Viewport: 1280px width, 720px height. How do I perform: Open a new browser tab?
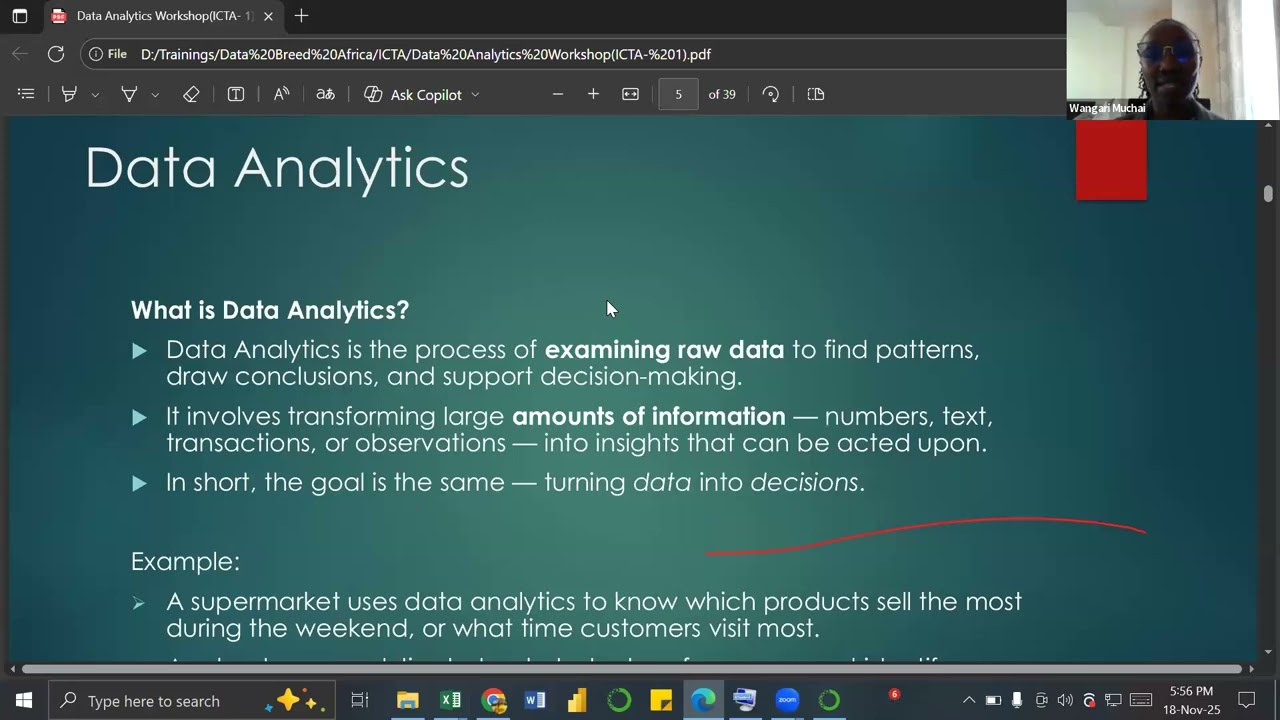(x=301, y=16)
